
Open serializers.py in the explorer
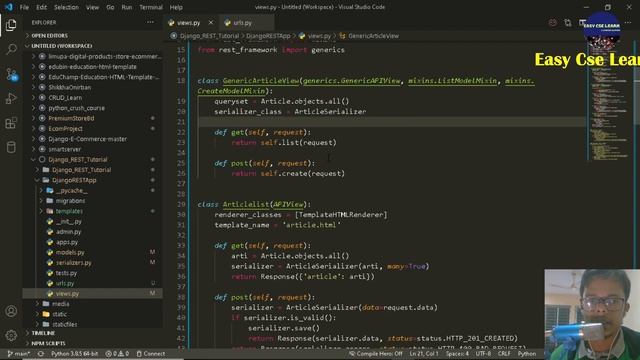(x=73, y=262)
